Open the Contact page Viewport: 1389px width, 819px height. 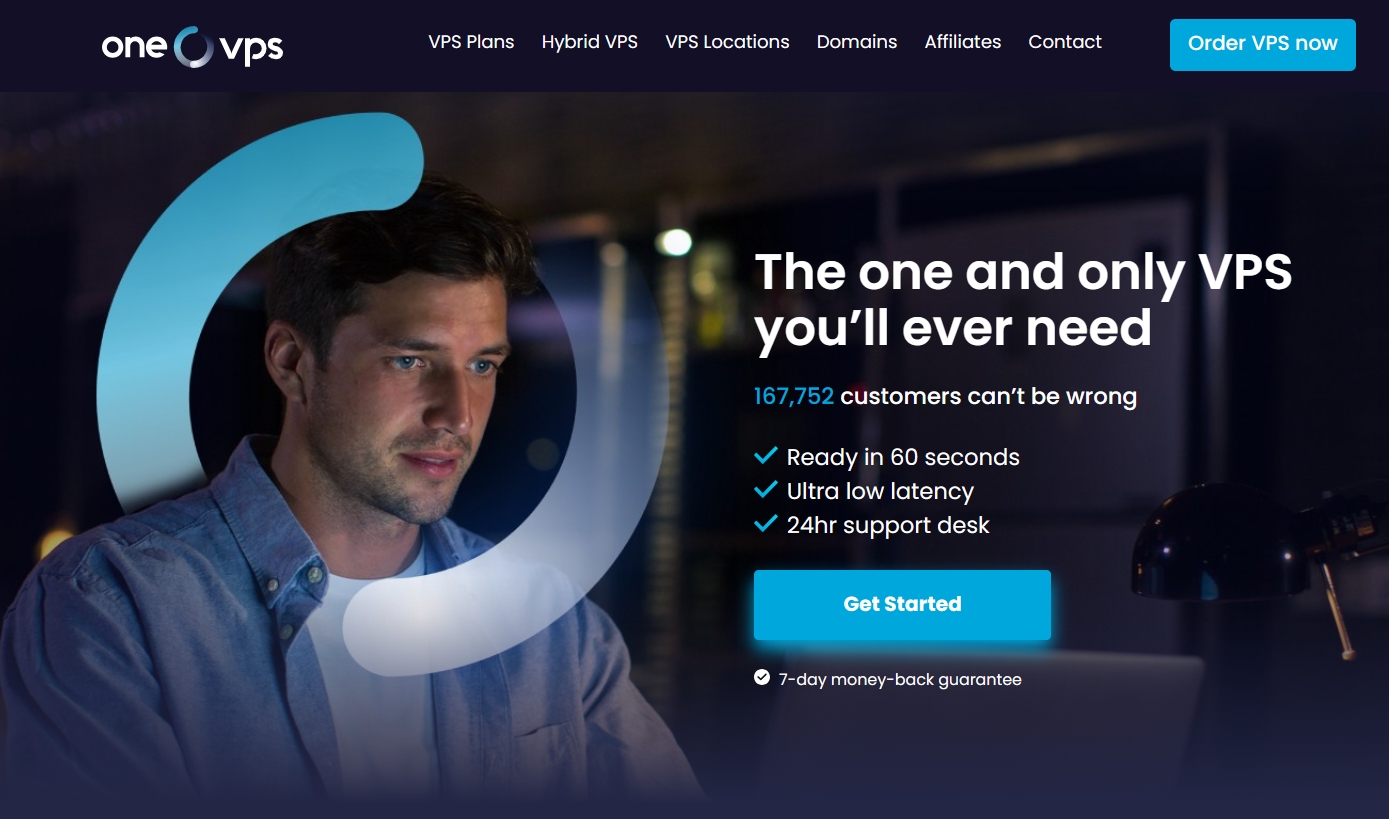click(x=1065, y=42)
